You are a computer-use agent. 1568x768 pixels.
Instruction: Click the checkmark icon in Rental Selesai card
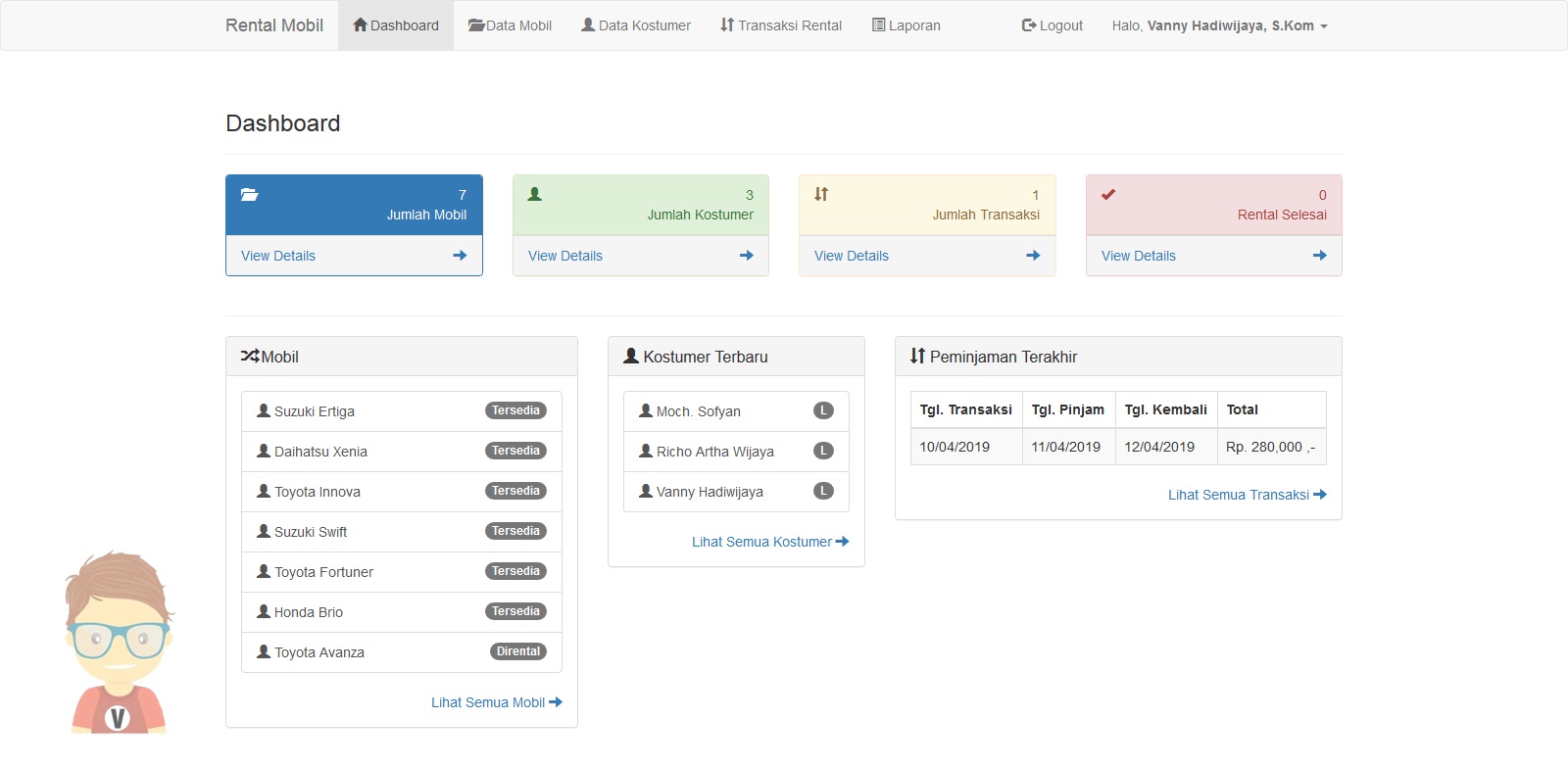pos(1108,195)
